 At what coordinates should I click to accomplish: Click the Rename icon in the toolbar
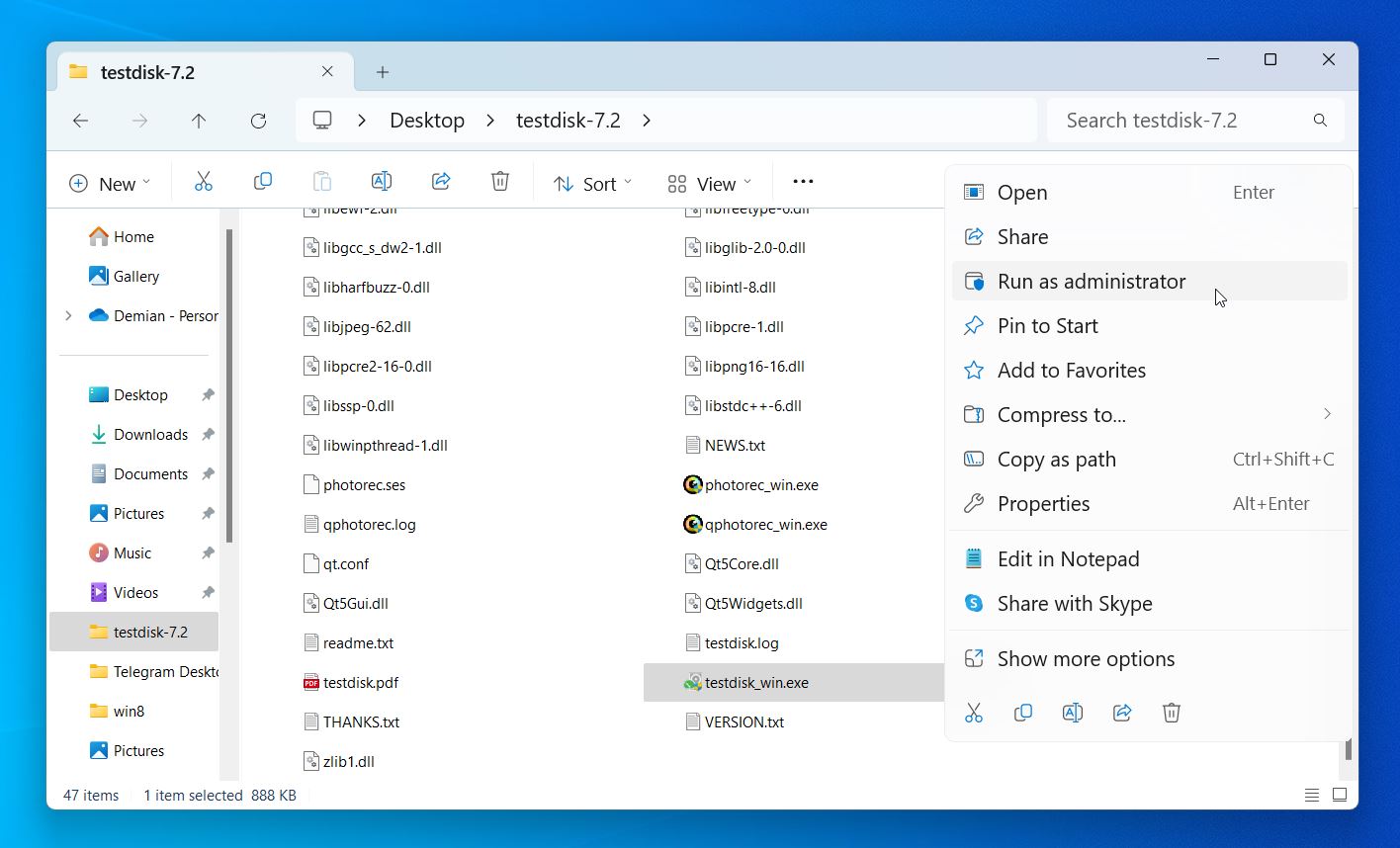pos(381,182)
